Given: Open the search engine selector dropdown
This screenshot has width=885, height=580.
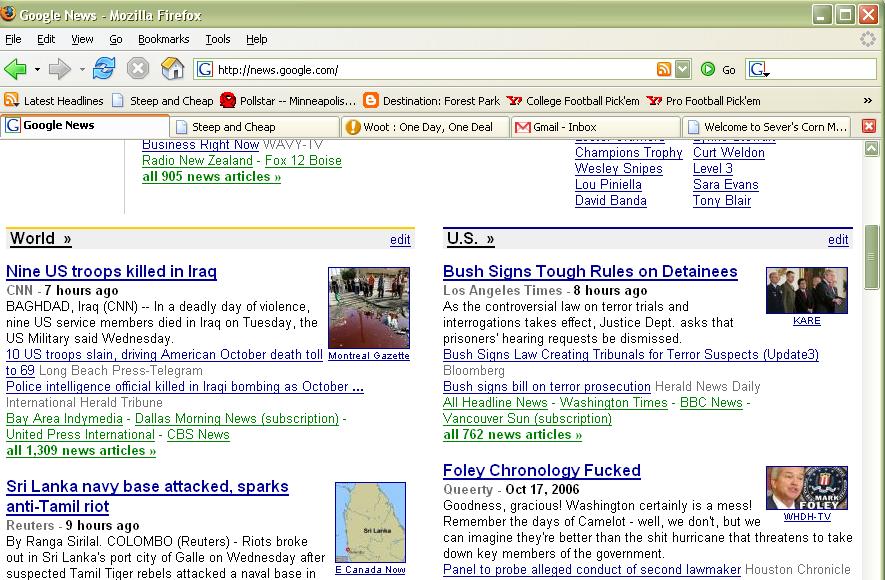Looking at the screenshot, I should point(759,69).
